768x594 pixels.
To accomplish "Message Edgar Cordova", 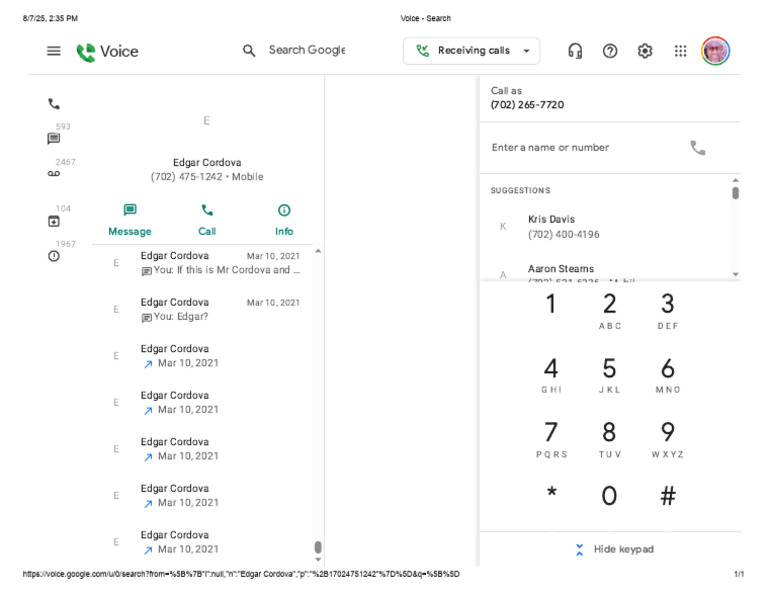I will pos(130,220).
